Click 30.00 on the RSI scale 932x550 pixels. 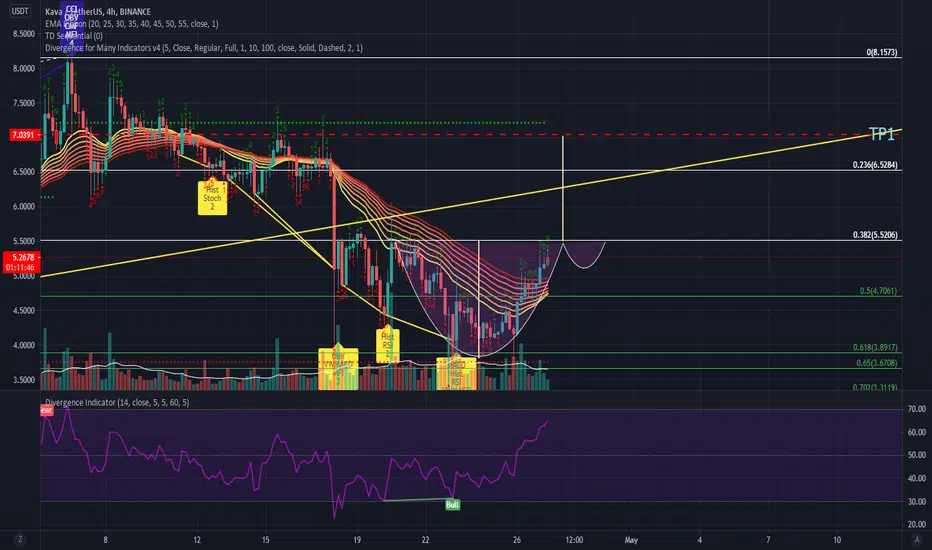point(917,501)
